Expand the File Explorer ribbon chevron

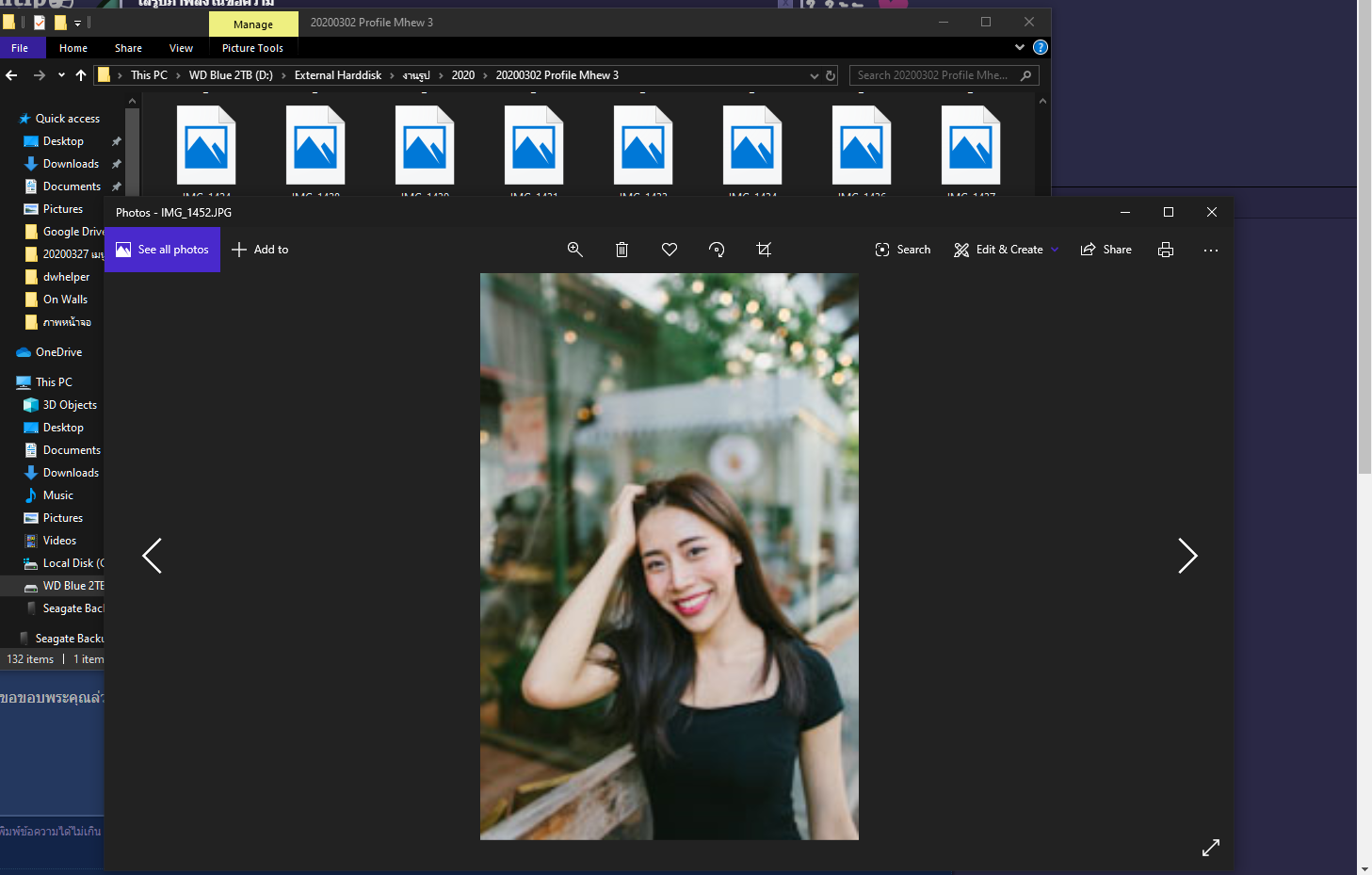coord(1020,47)
